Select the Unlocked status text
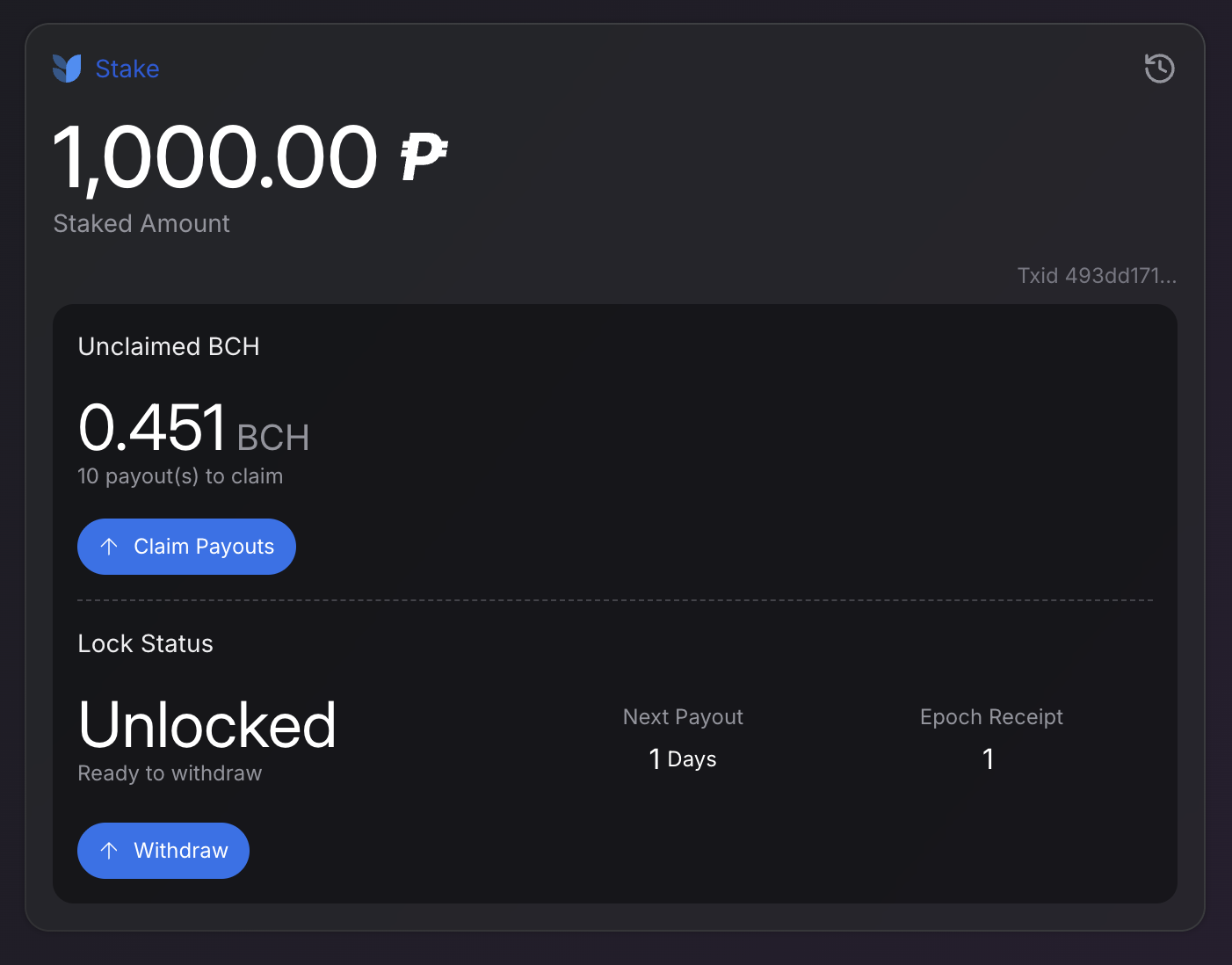The width and height of the screenshot is (1232, 965). [207, 724]
